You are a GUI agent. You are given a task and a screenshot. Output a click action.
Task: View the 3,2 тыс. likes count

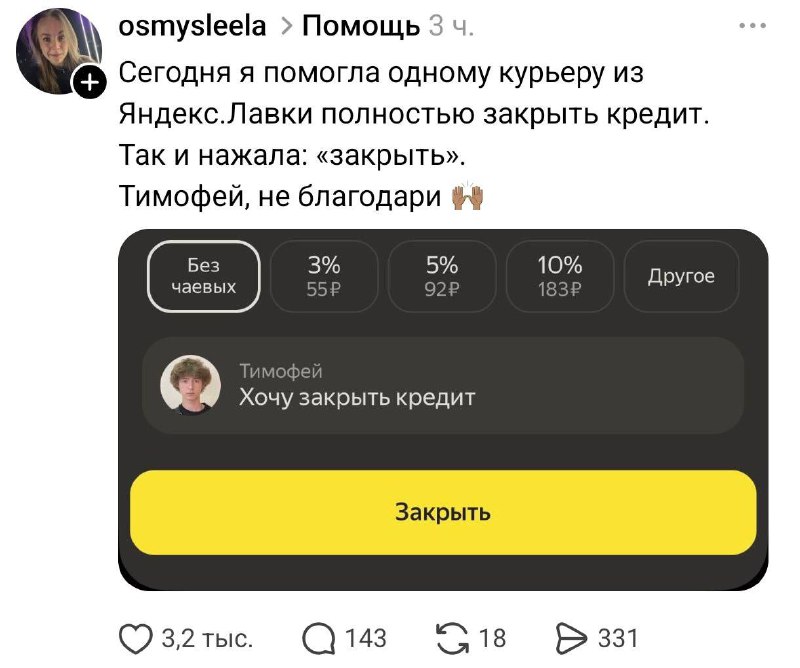207,638
